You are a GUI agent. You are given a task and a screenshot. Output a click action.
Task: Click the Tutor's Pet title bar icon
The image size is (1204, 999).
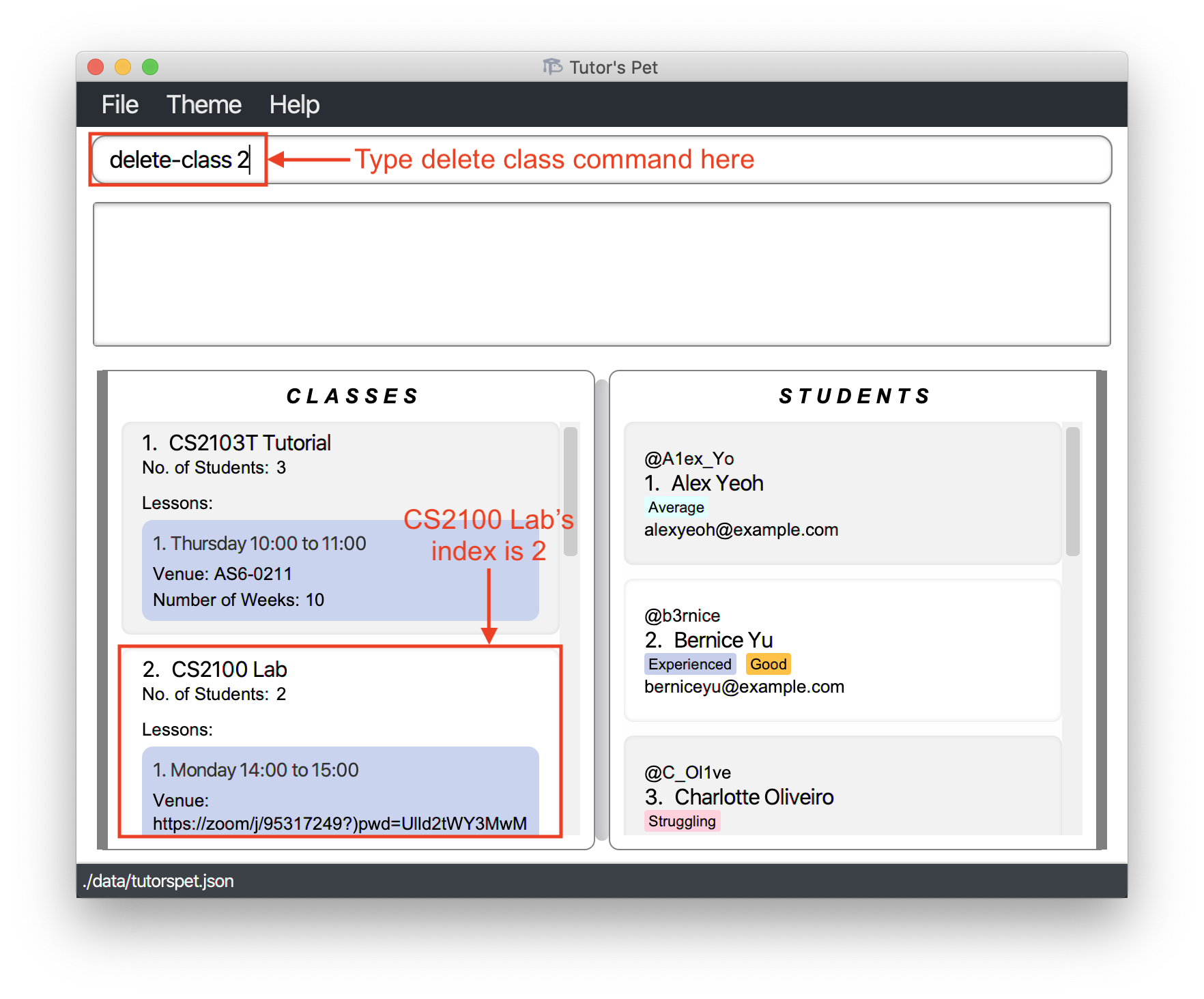coord(552,67)
